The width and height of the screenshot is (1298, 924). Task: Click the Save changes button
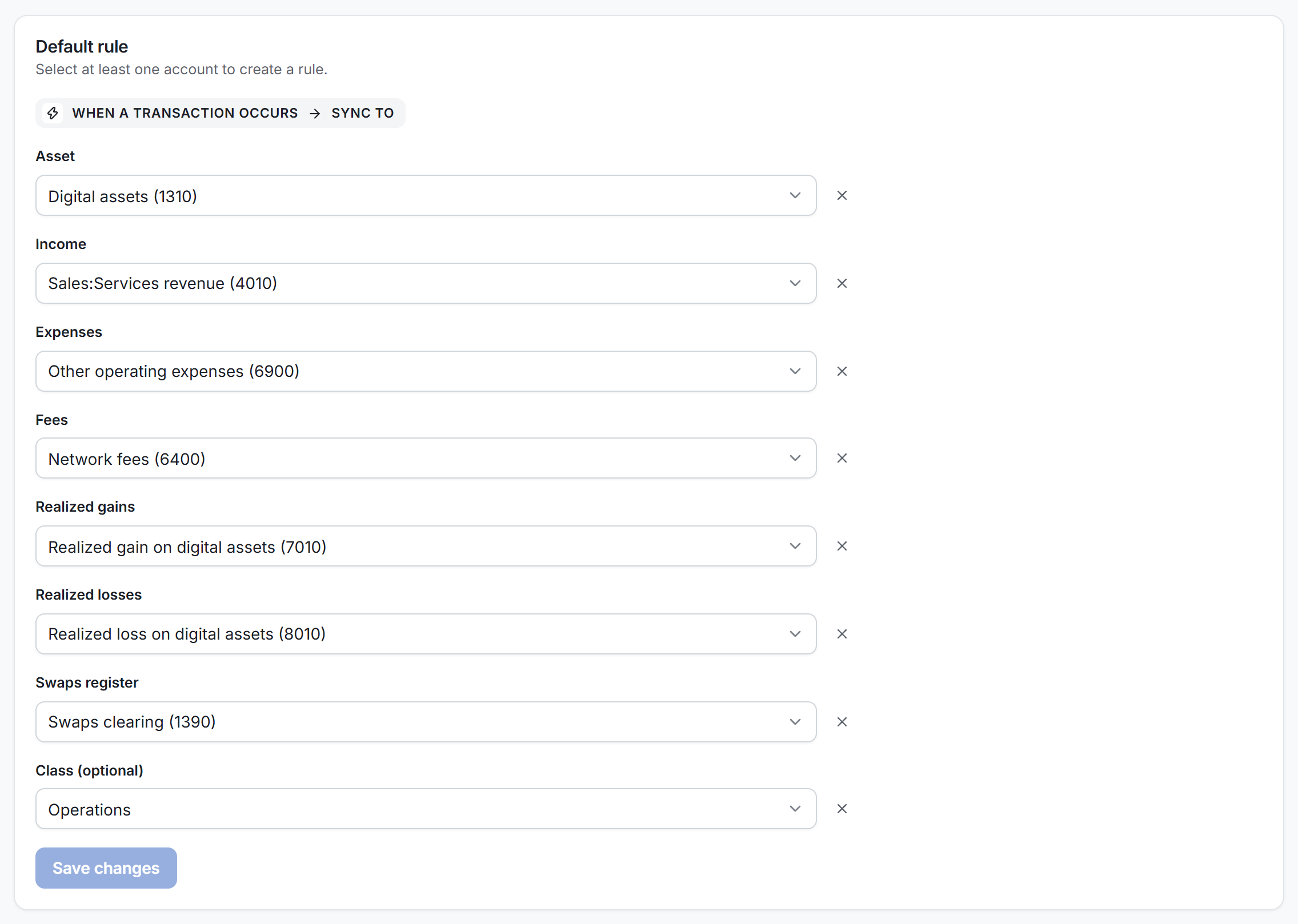coord(106,868)
